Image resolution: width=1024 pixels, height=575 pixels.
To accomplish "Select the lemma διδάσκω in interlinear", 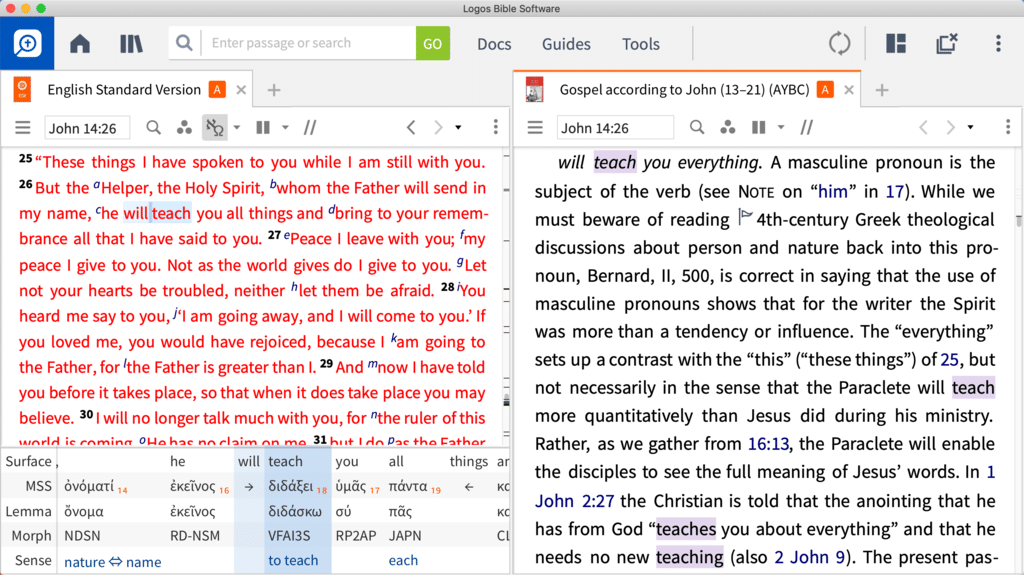I will pos(295,512).
